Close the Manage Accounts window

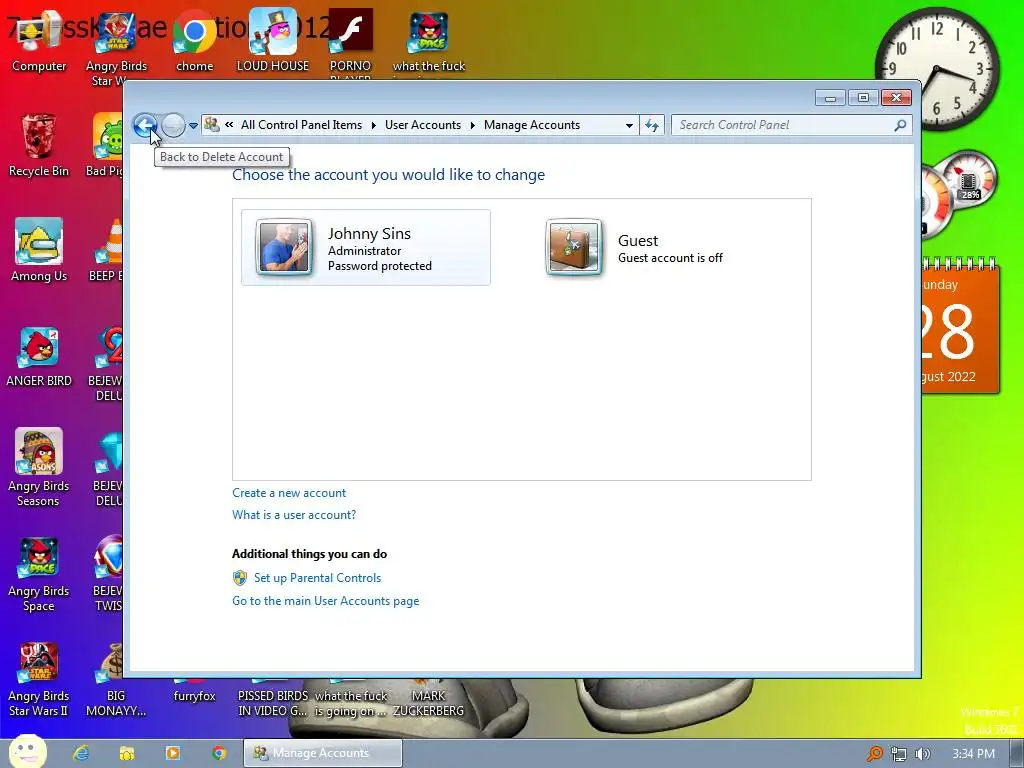pos(896,98)
